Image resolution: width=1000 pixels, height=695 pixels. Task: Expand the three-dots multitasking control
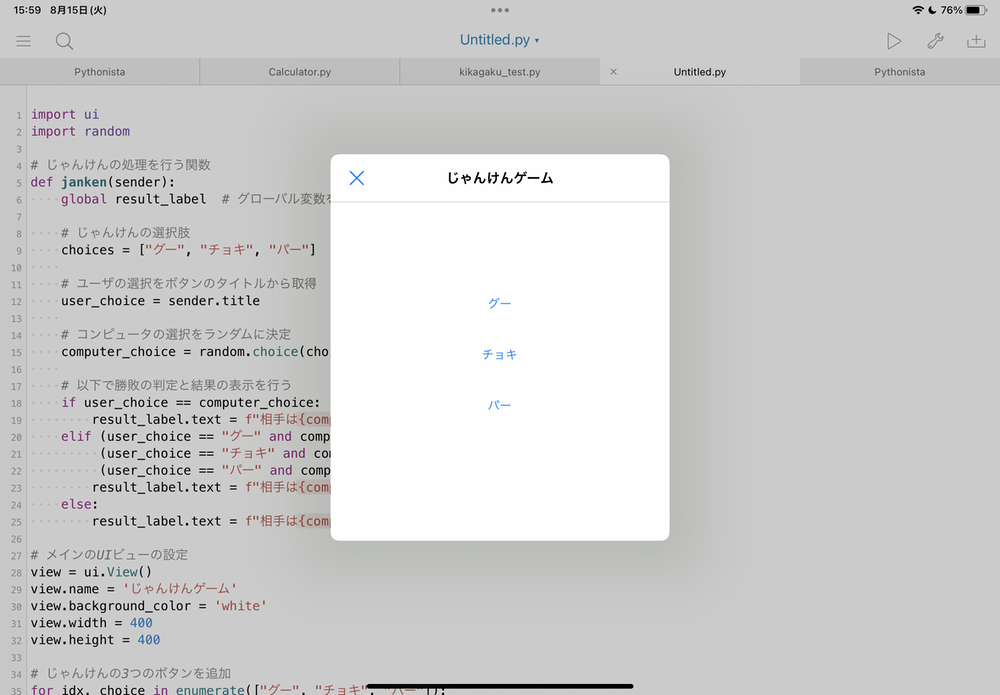click(x=499, y=12)
